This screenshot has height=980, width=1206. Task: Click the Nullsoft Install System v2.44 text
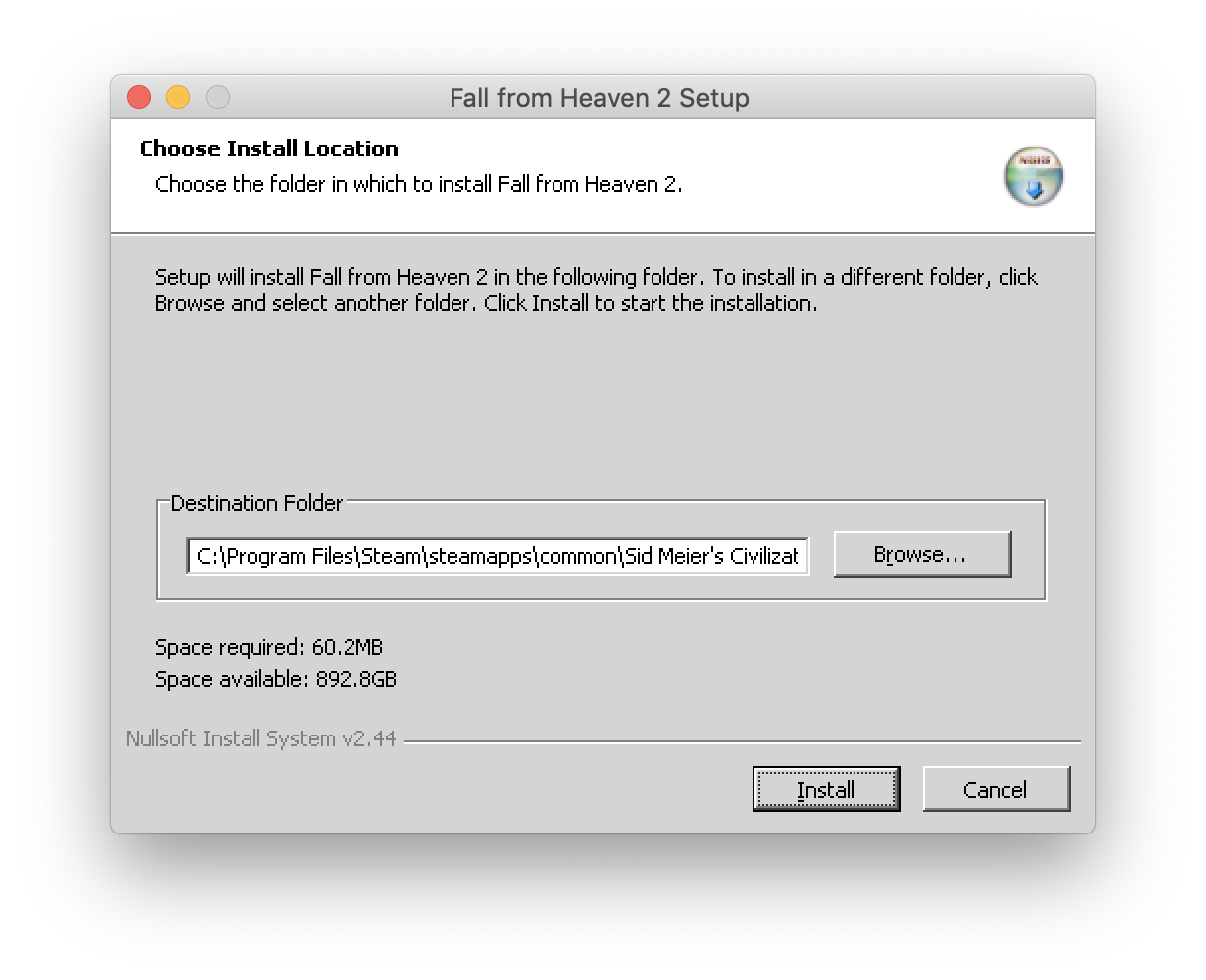click(x=261, y=738)
